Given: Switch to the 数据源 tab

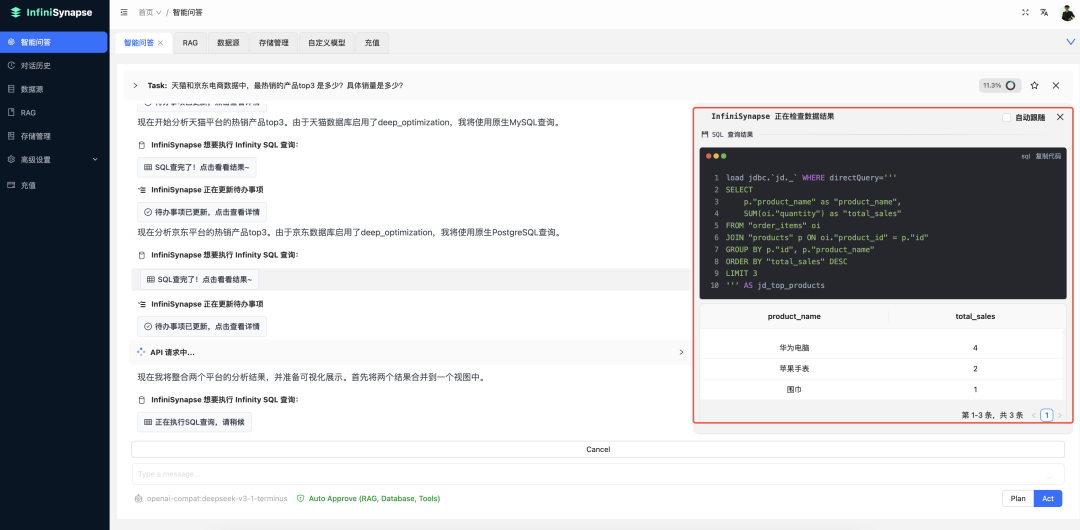Looking at the screenshot, I should [x=228, y=43].
